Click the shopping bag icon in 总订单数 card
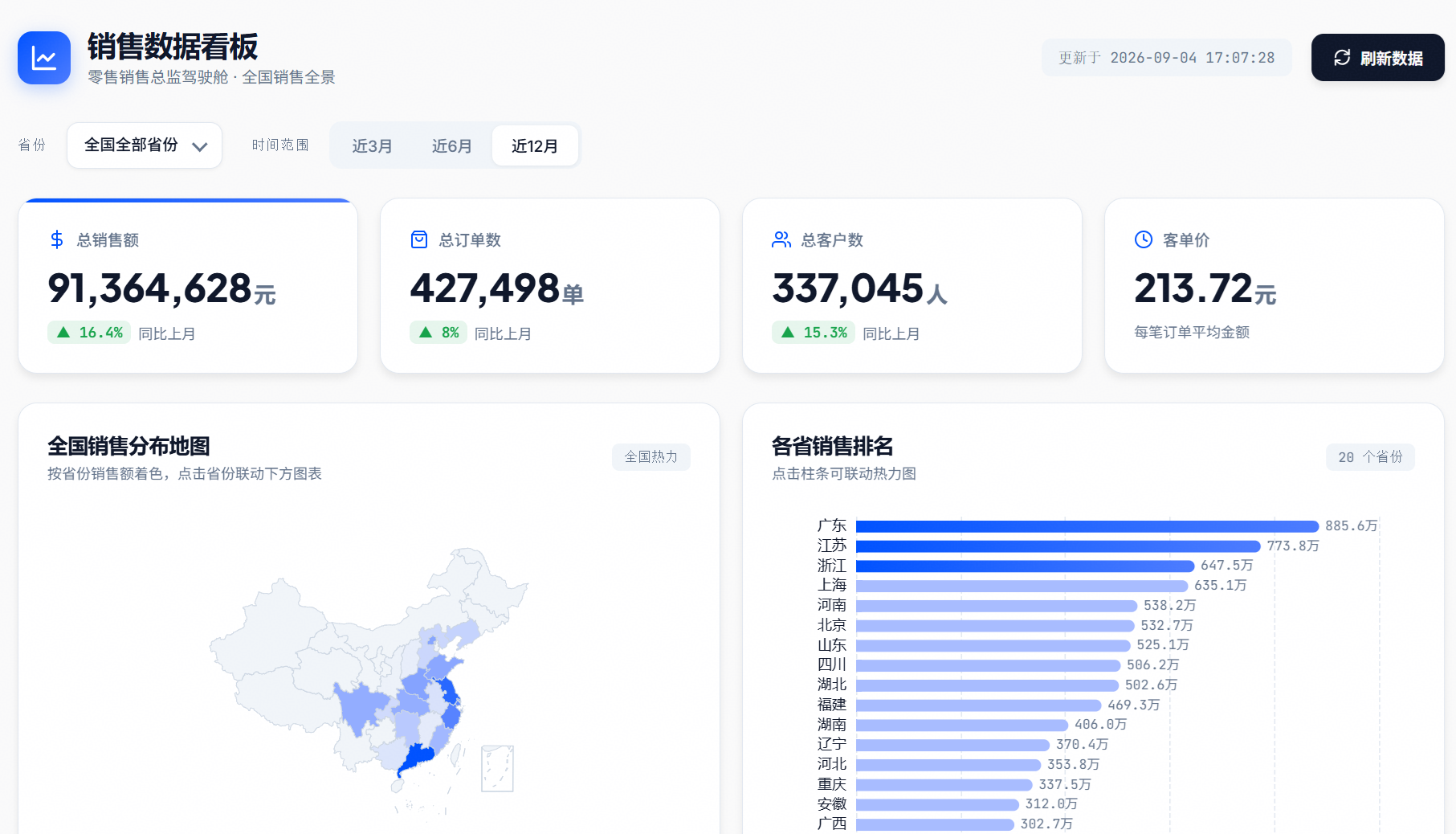 pyautogui.click(x=419, y=239)
